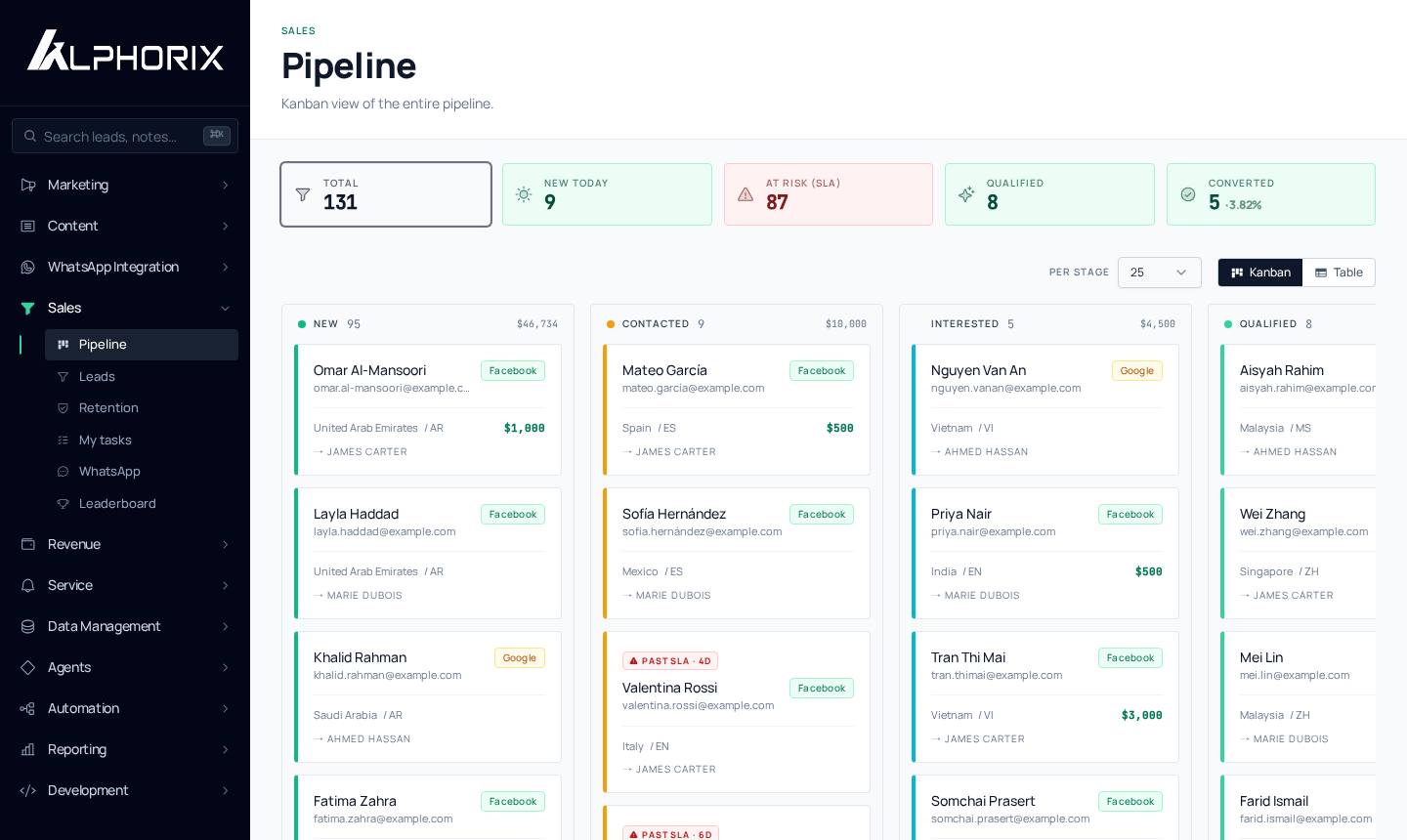Switch to Table view

point(1339,273)
